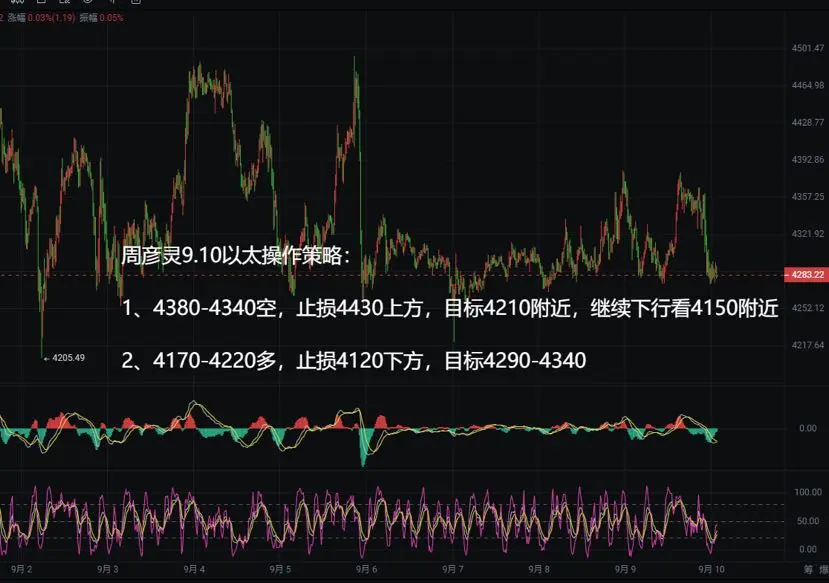Click the 0.00 label of the MACD panel

[x=808, y=429]
